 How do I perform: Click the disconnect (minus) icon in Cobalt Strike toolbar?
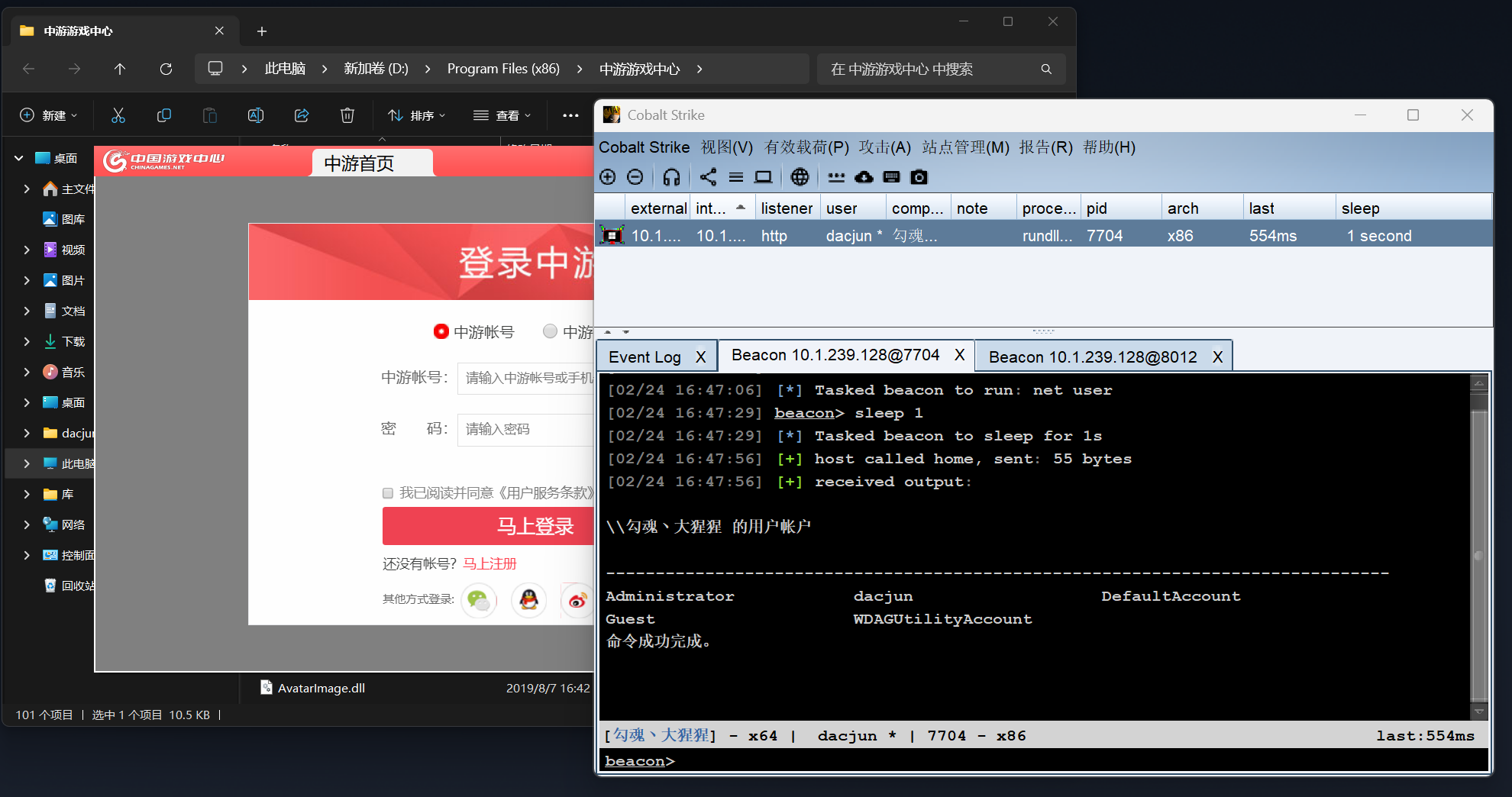coord(635,177)
